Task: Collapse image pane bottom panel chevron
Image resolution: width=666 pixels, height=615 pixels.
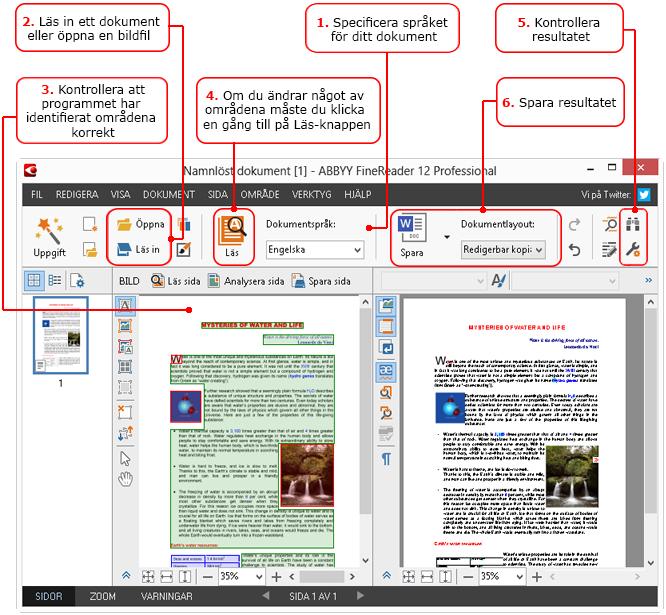Action: (126, 576)
